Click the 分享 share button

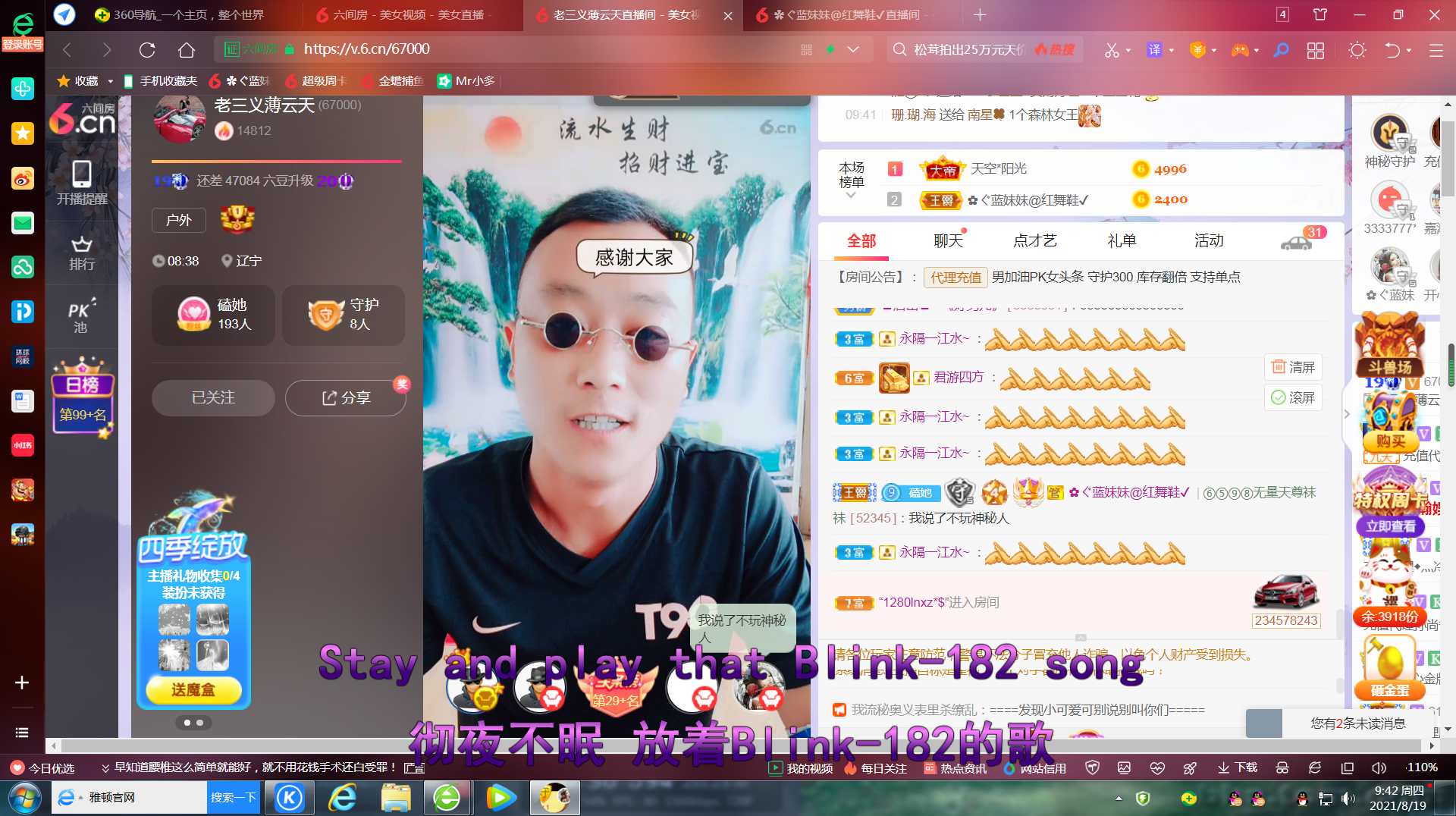click(x=346, y=397)
